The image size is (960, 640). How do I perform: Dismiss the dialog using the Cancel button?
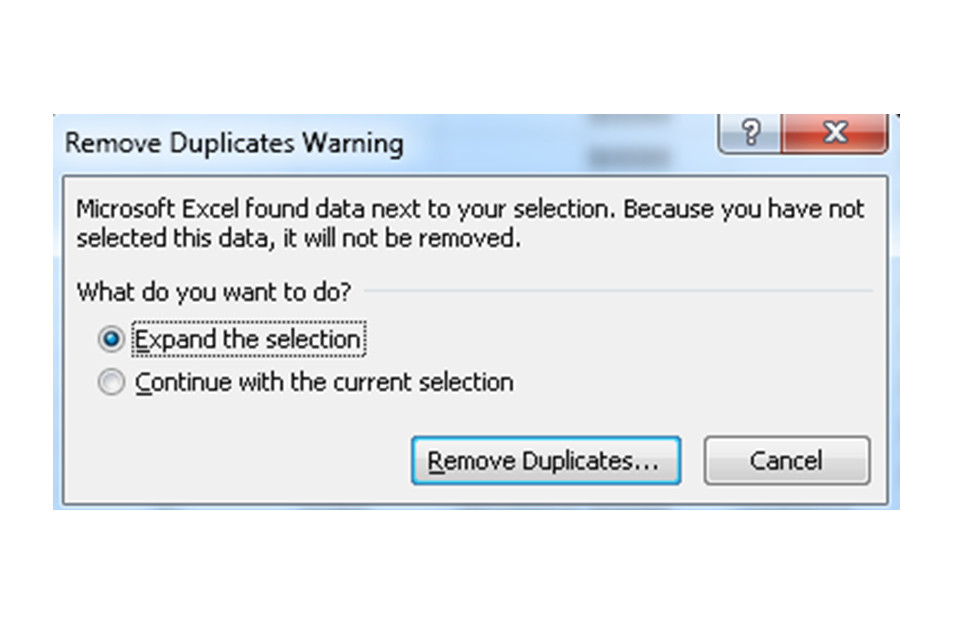(787, 461)
